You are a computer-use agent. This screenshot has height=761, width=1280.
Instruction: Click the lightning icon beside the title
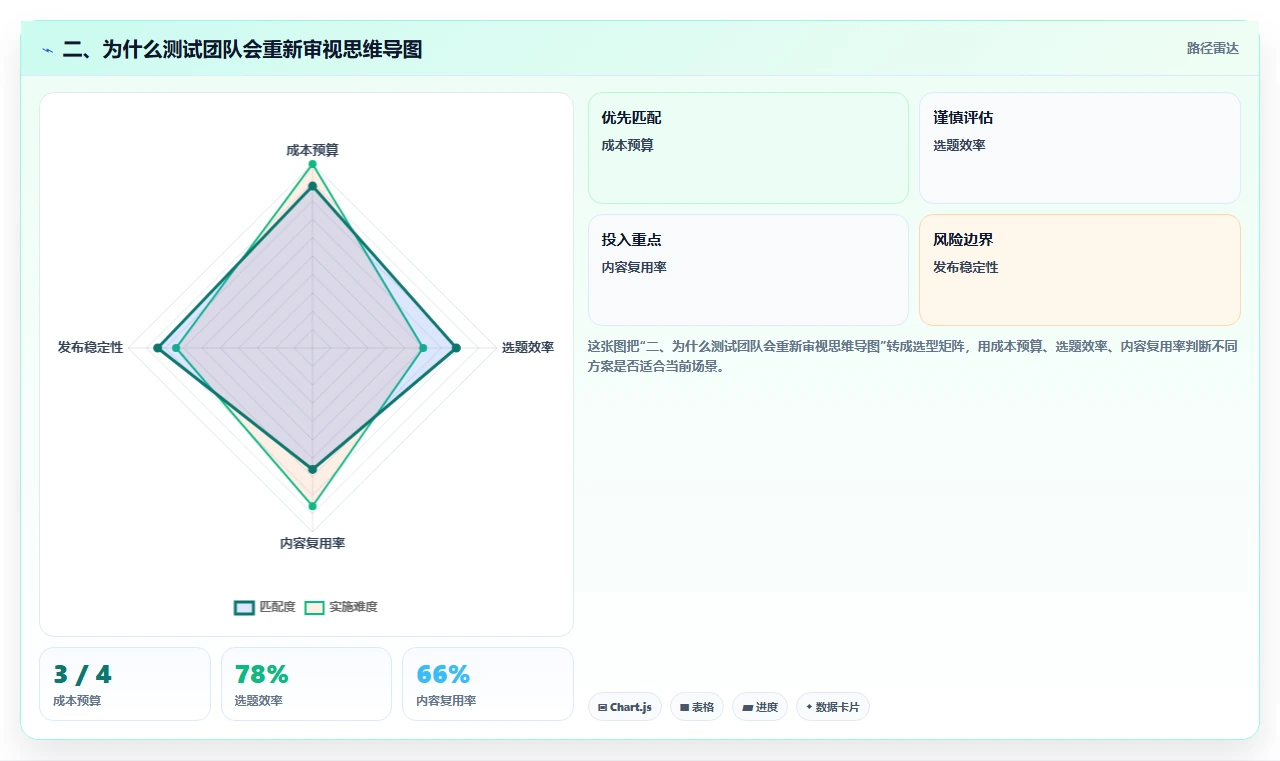(x=47, y=49)
